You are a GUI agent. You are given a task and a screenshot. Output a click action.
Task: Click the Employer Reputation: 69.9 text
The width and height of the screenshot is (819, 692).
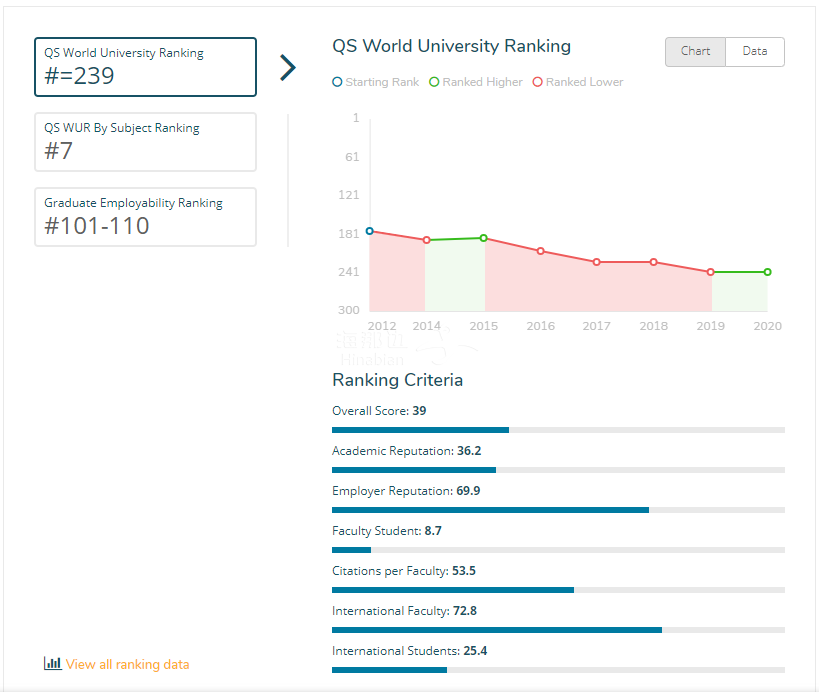tap(406, 491)
